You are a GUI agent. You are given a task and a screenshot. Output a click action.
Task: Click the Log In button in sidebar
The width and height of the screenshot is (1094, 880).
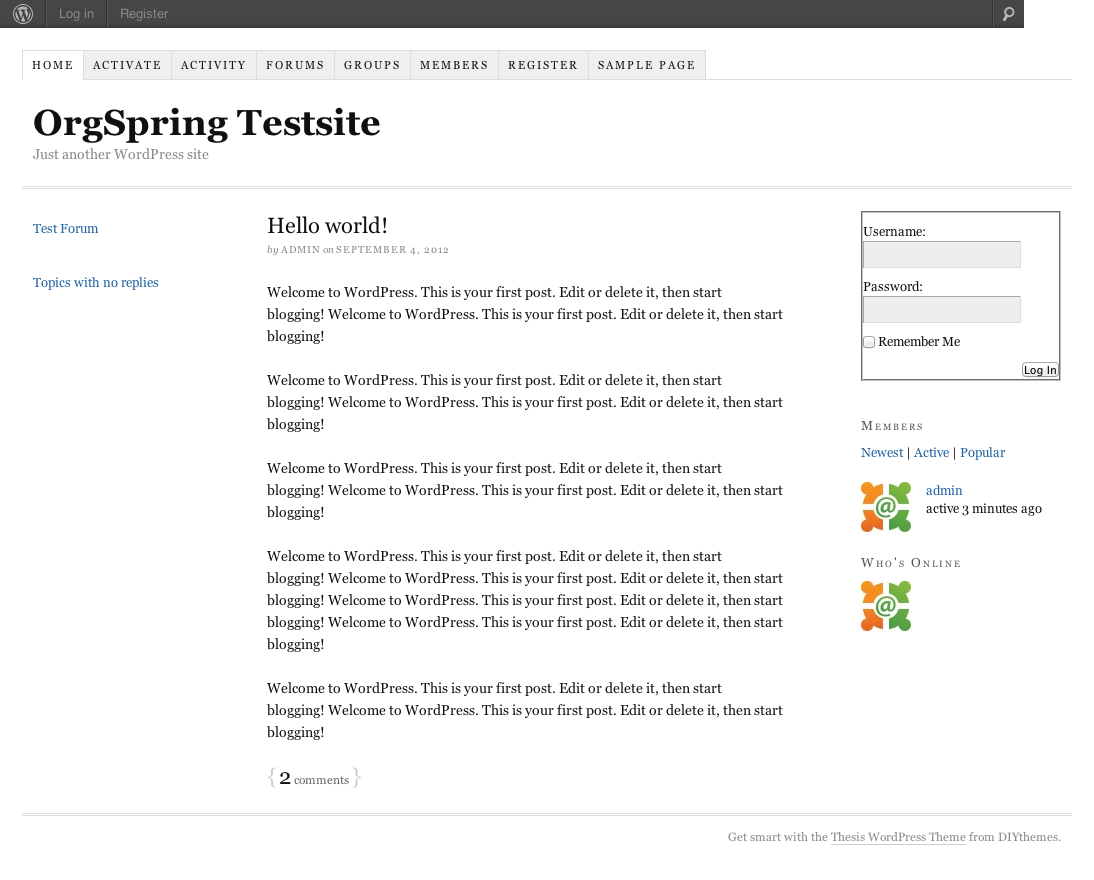tap(1040, 370)
